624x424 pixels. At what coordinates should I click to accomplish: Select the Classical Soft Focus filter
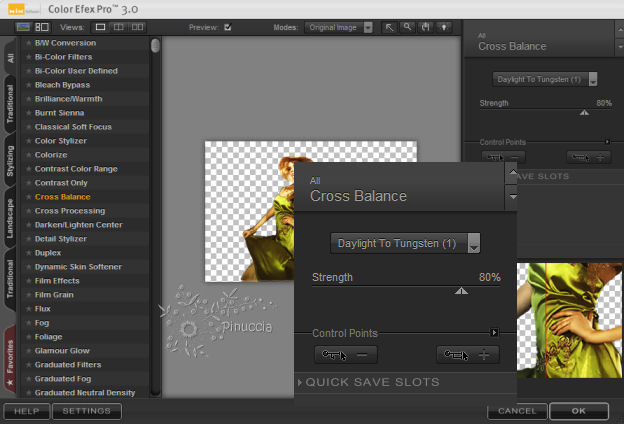[x=73, y=127]
